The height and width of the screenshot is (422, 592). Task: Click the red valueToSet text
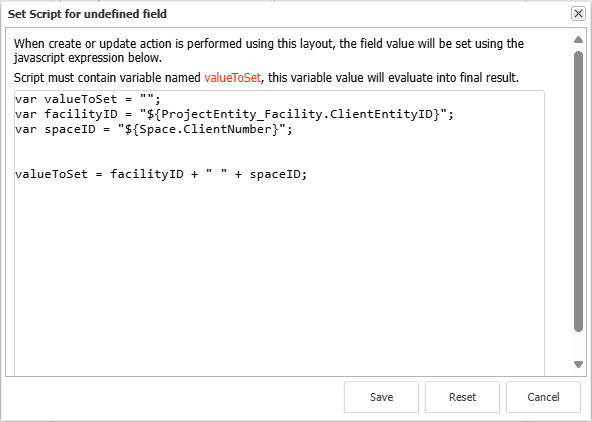point(233,78)
